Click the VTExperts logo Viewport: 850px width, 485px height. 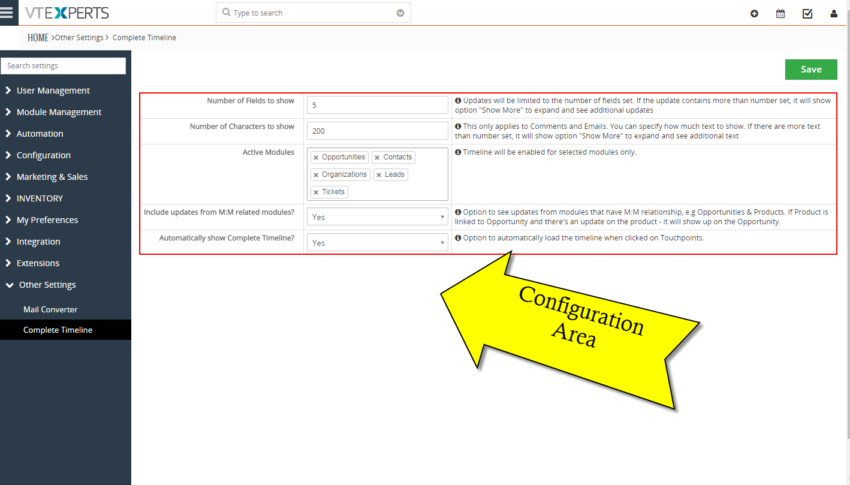67,12
